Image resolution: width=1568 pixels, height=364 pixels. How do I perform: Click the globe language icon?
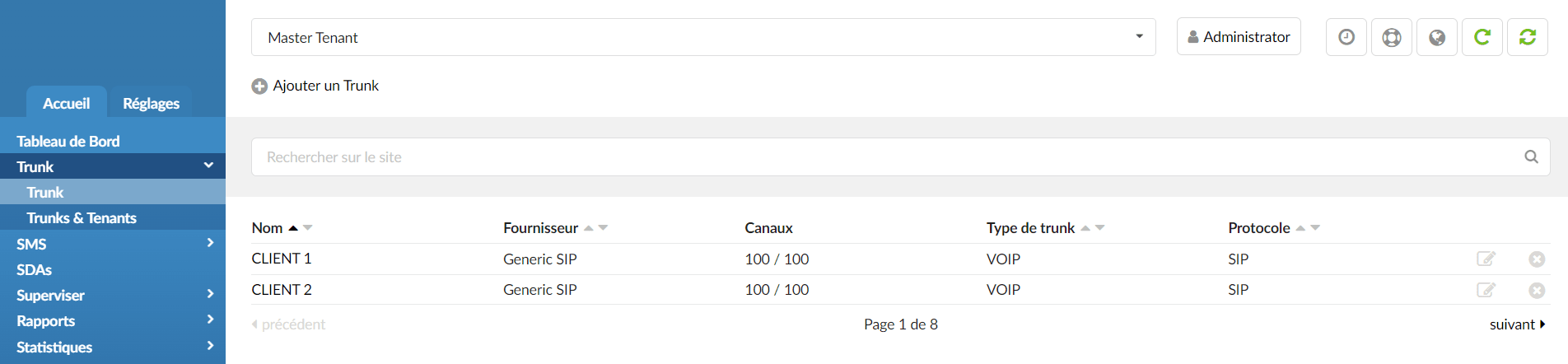tap(1437, 37)
